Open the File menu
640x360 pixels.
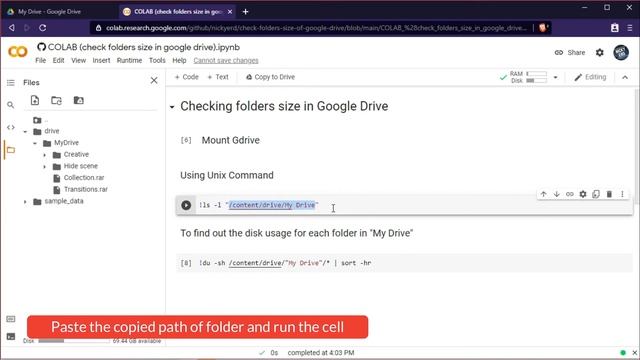pos(40,60)
